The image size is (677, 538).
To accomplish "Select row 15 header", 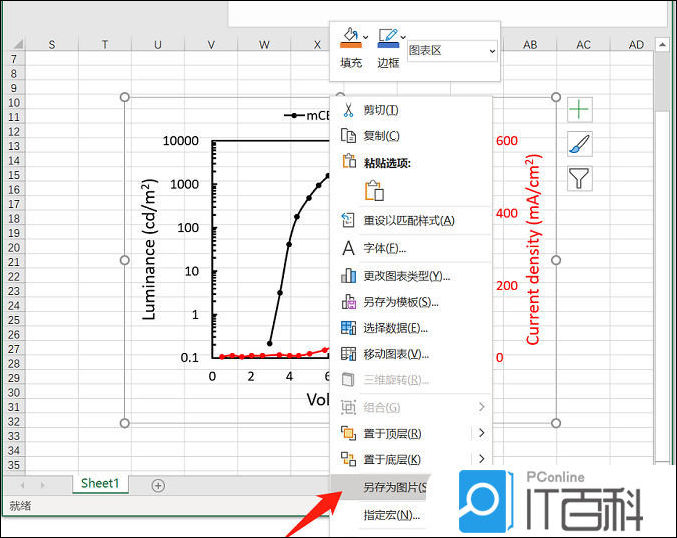I will pos(14,175).
